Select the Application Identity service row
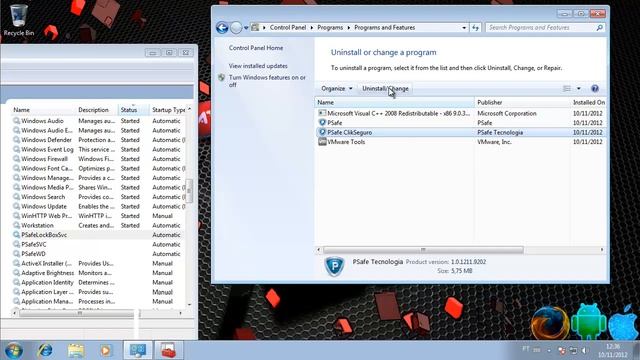 [x=98, y=282]
